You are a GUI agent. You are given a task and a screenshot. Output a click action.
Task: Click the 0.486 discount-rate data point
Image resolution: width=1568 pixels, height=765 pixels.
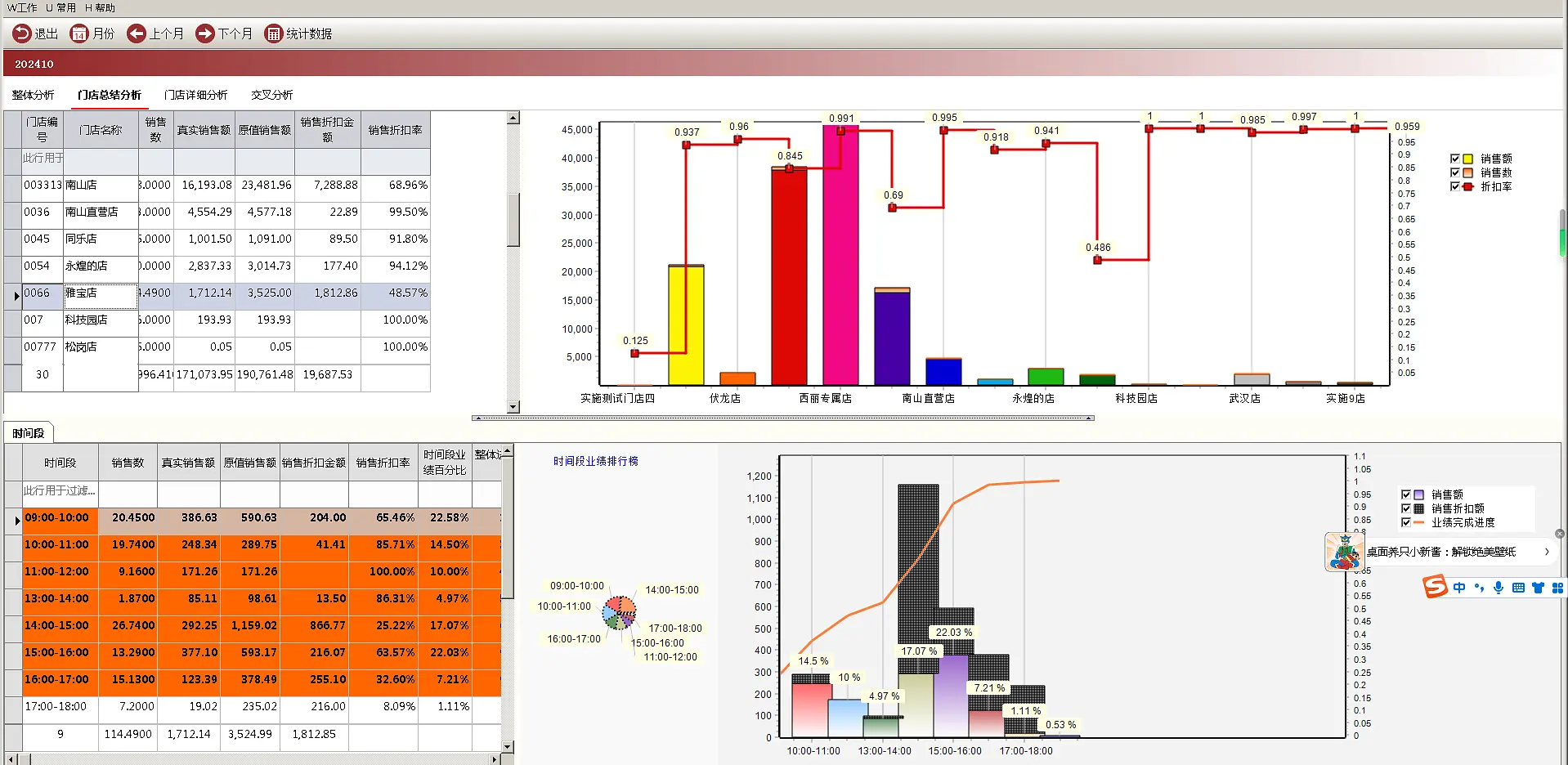pos(1097,260)
